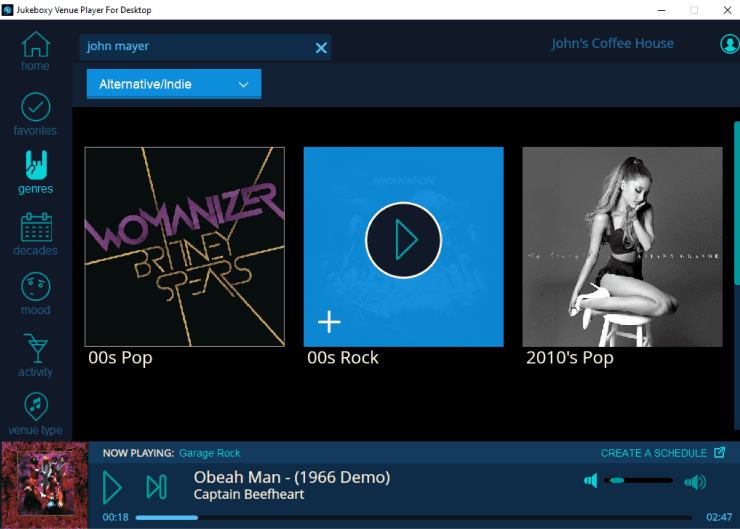The height and width of the screenshot is (529, 740).
Task: Open the favorites section
Action: click(35, 114)
